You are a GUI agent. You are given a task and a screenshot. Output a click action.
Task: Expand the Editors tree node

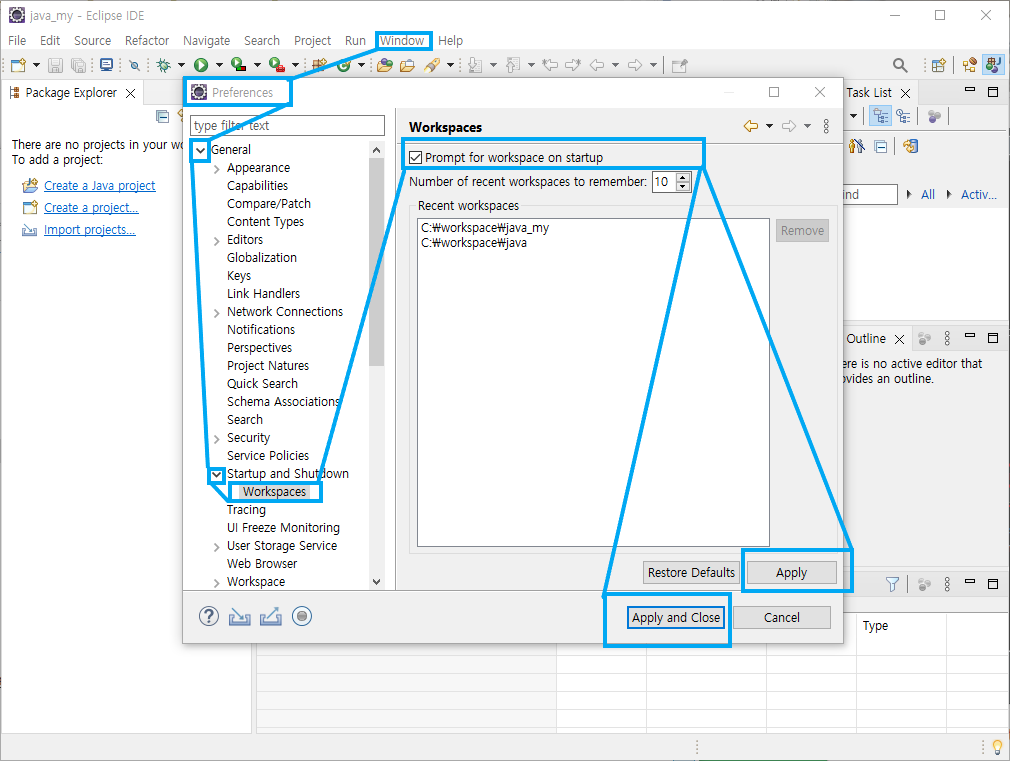tap(217, 241)
